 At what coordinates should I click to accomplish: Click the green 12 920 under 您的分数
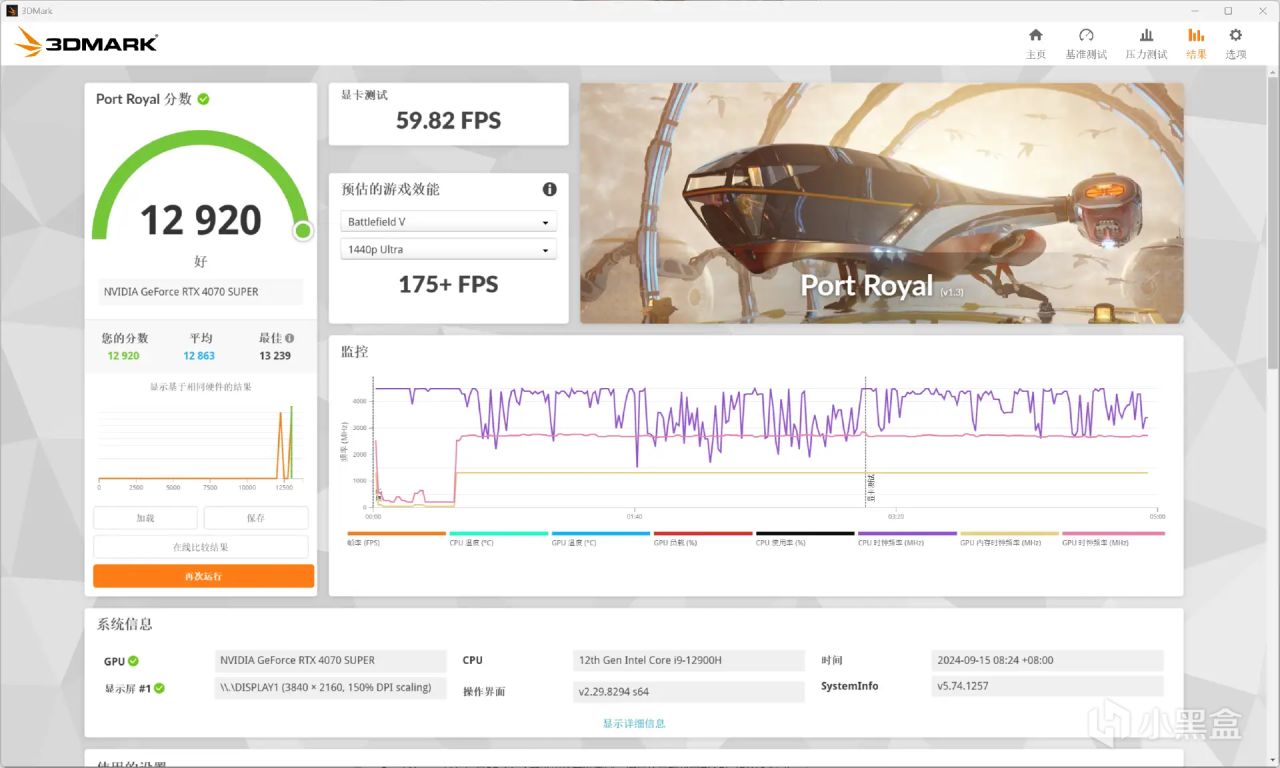(123, 356)
